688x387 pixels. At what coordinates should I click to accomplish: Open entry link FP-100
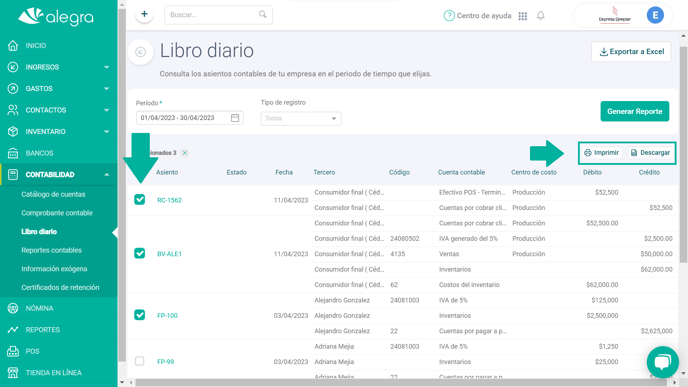pyautogui.click(x=167, y=315)
